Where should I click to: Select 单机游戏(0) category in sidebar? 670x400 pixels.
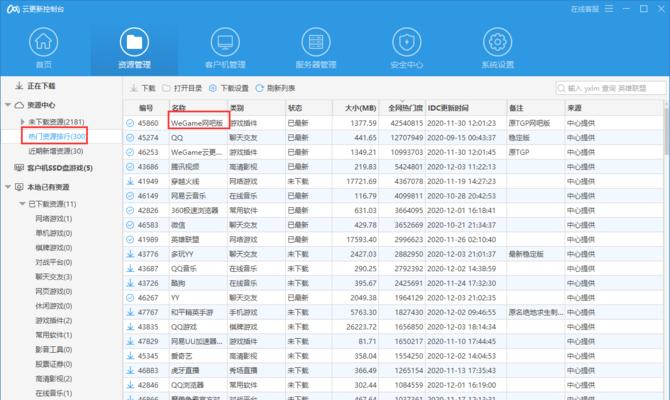click(x=54, y=233)
